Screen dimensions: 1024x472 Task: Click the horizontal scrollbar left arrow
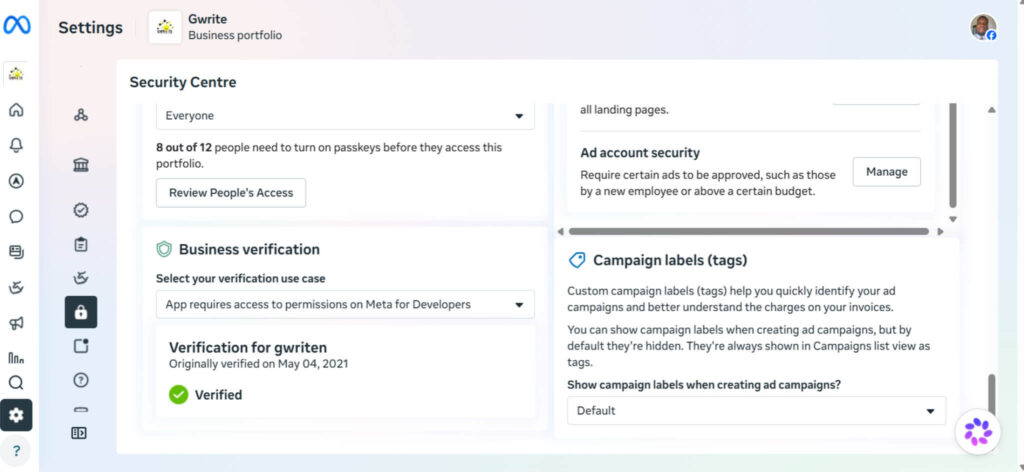pos(560,231)
